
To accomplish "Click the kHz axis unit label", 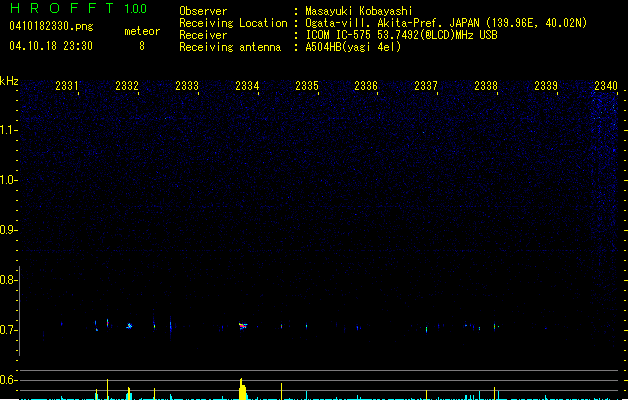I will [x=9, y=81].
